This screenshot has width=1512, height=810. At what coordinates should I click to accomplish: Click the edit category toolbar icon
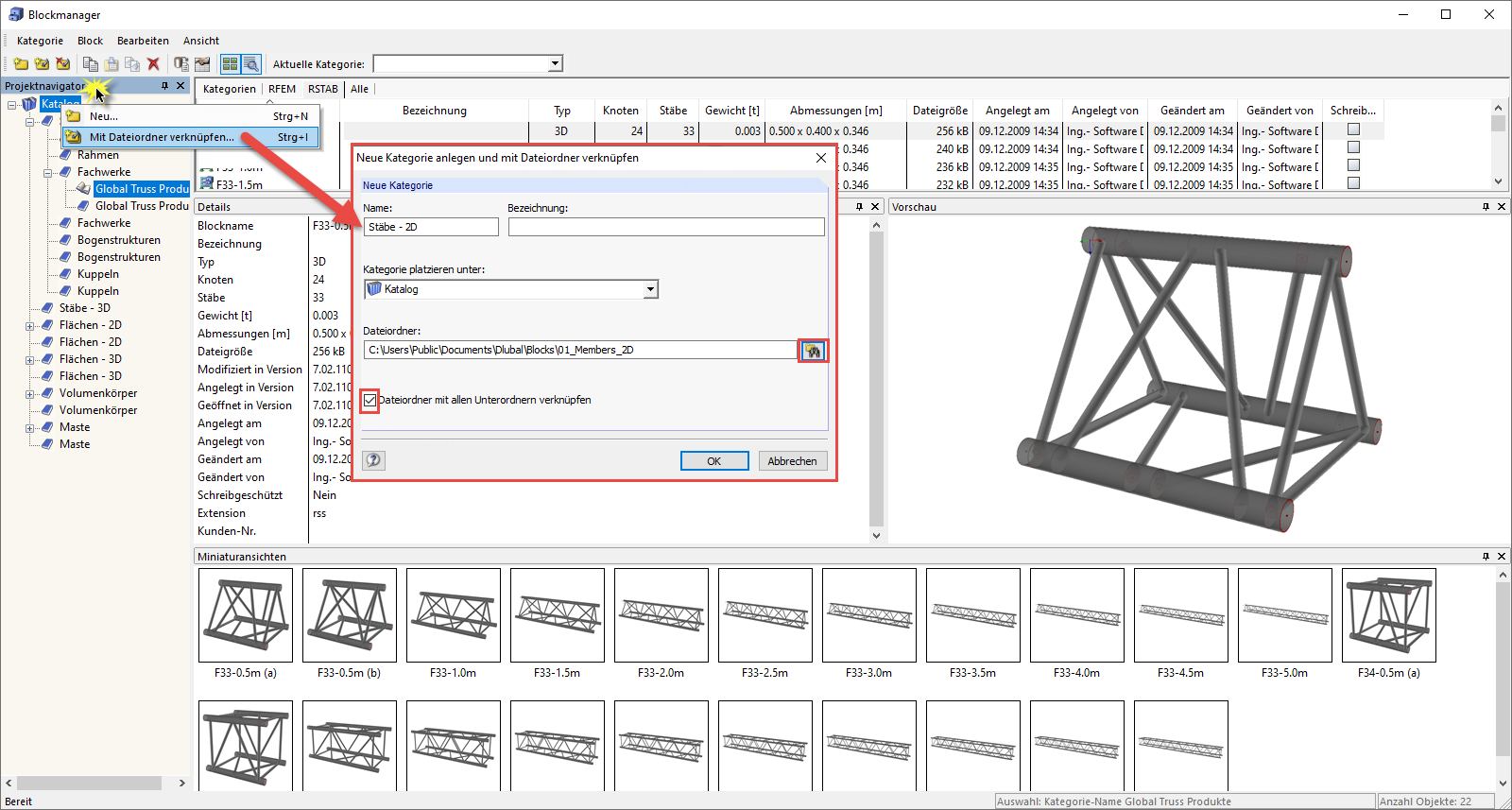tap(62, 64)
